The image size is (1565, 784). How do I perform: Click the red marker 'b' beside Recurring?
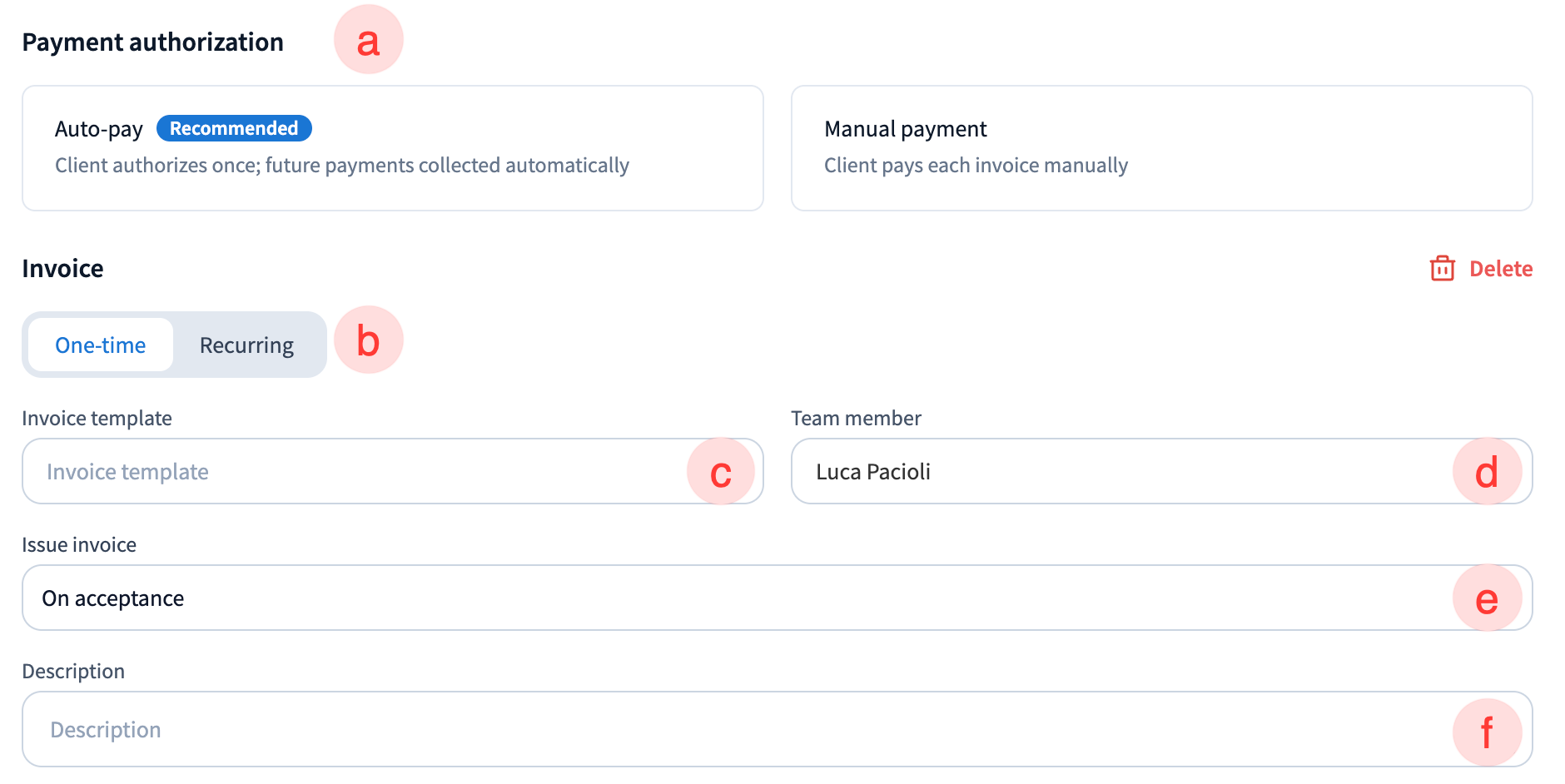click(x=368, y=340)
